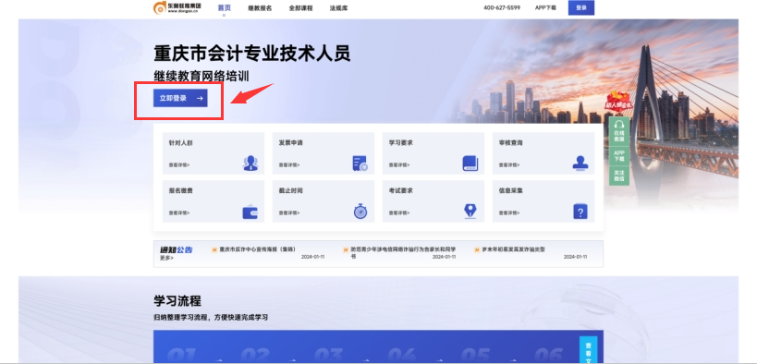
Task: Click the question mark icon in 信息采集 card
Action: 580,211
